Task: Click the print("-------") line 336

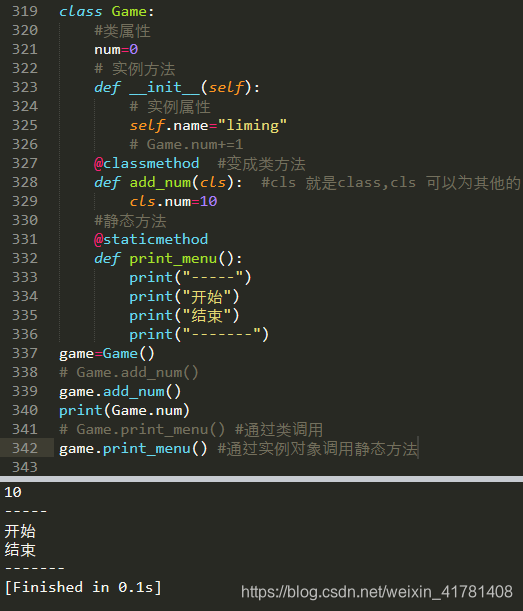Action: point(199,334)
